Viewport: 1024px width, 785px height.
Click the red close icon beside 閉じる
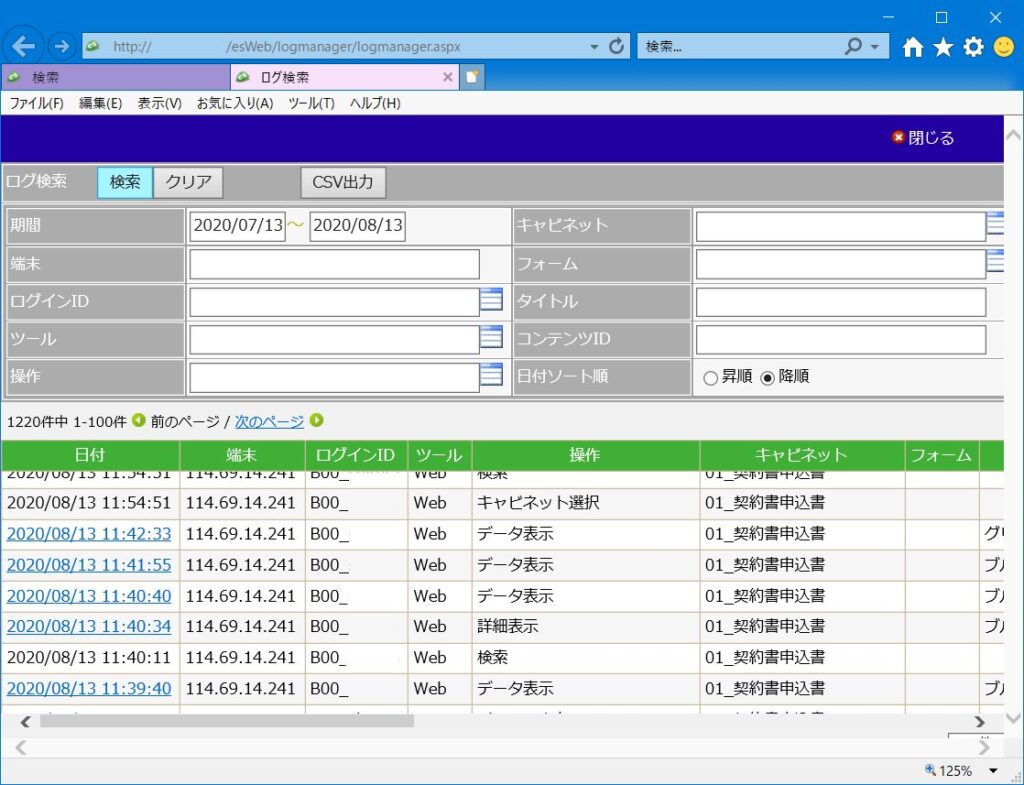coord(898,137)
